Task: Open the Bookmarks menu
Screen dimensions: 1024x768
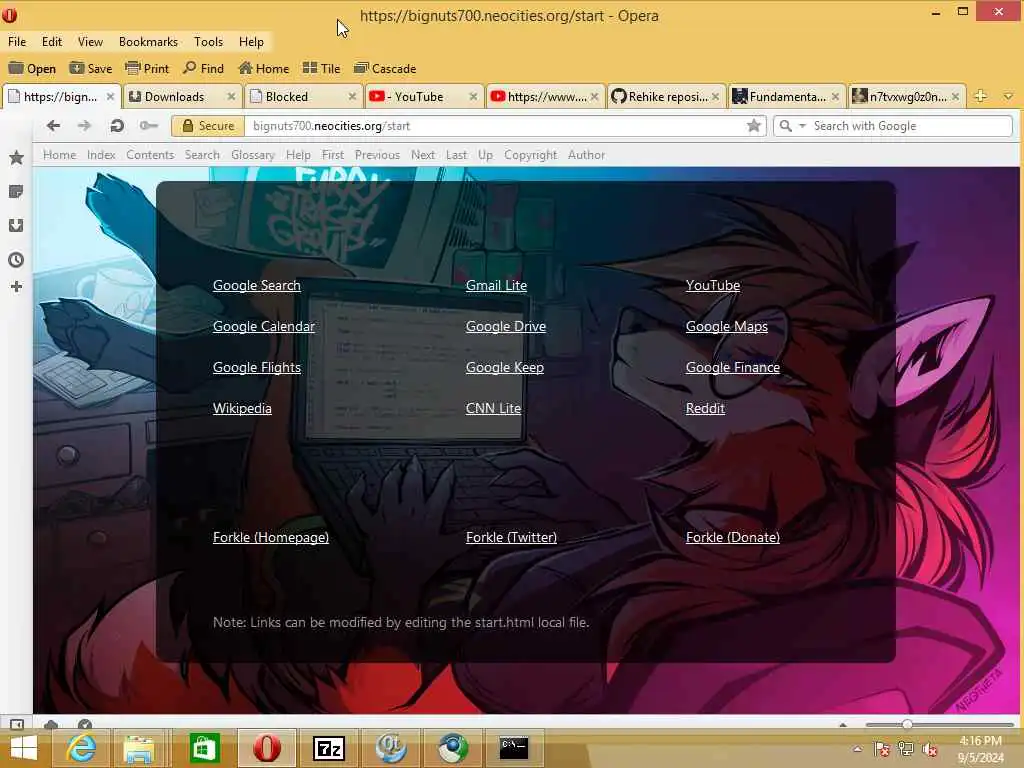Action: pyautogui.click(x=148, y=42)
